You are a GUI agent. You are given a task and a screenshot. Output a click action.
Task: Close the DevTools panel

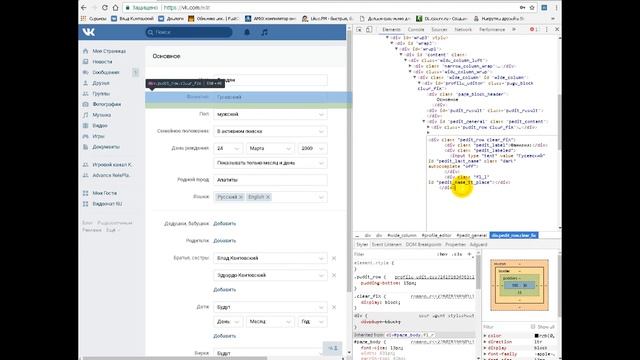[557, 29]
